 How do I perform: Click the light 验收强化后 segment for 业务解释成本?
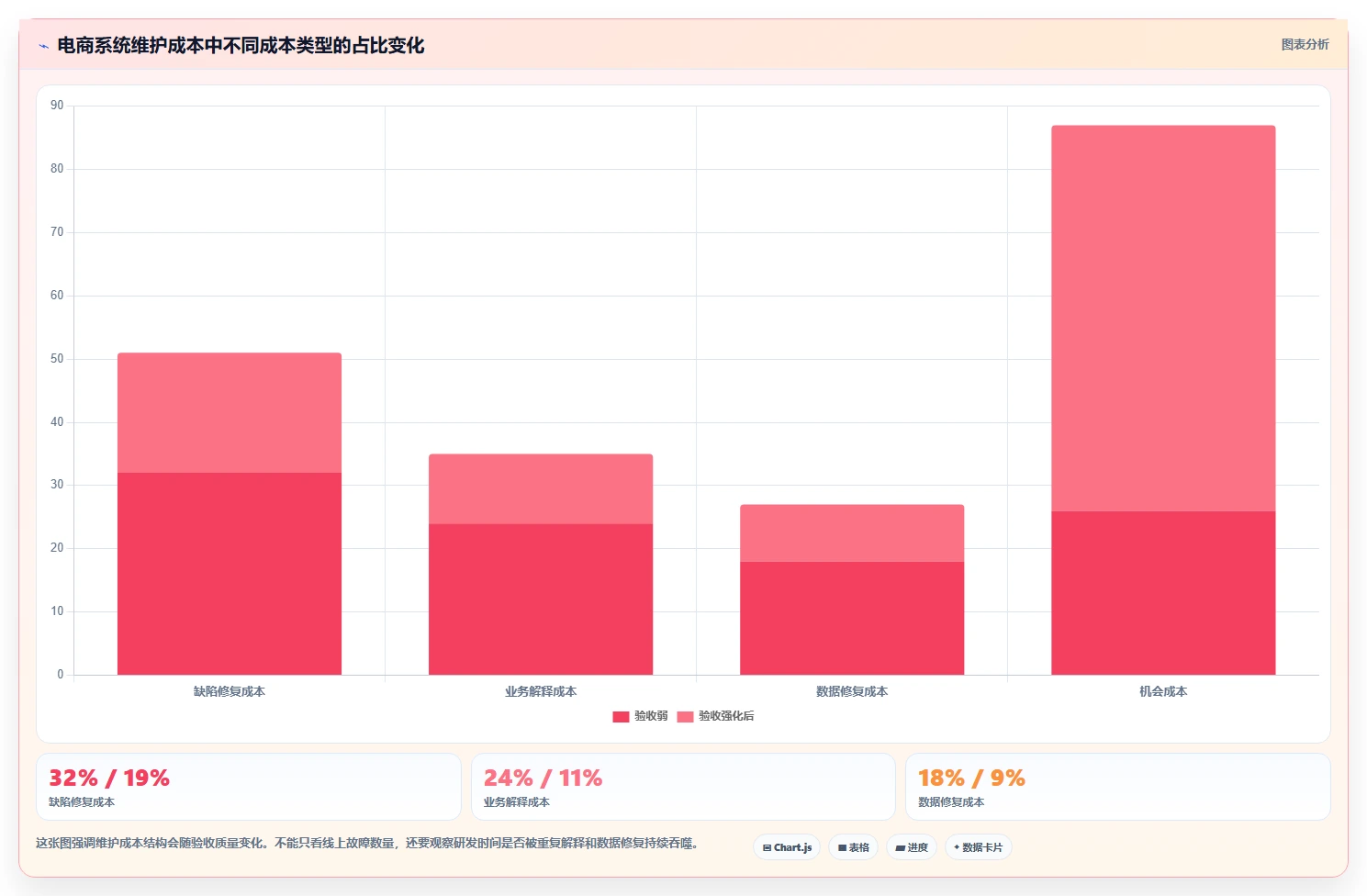(541, 489)
